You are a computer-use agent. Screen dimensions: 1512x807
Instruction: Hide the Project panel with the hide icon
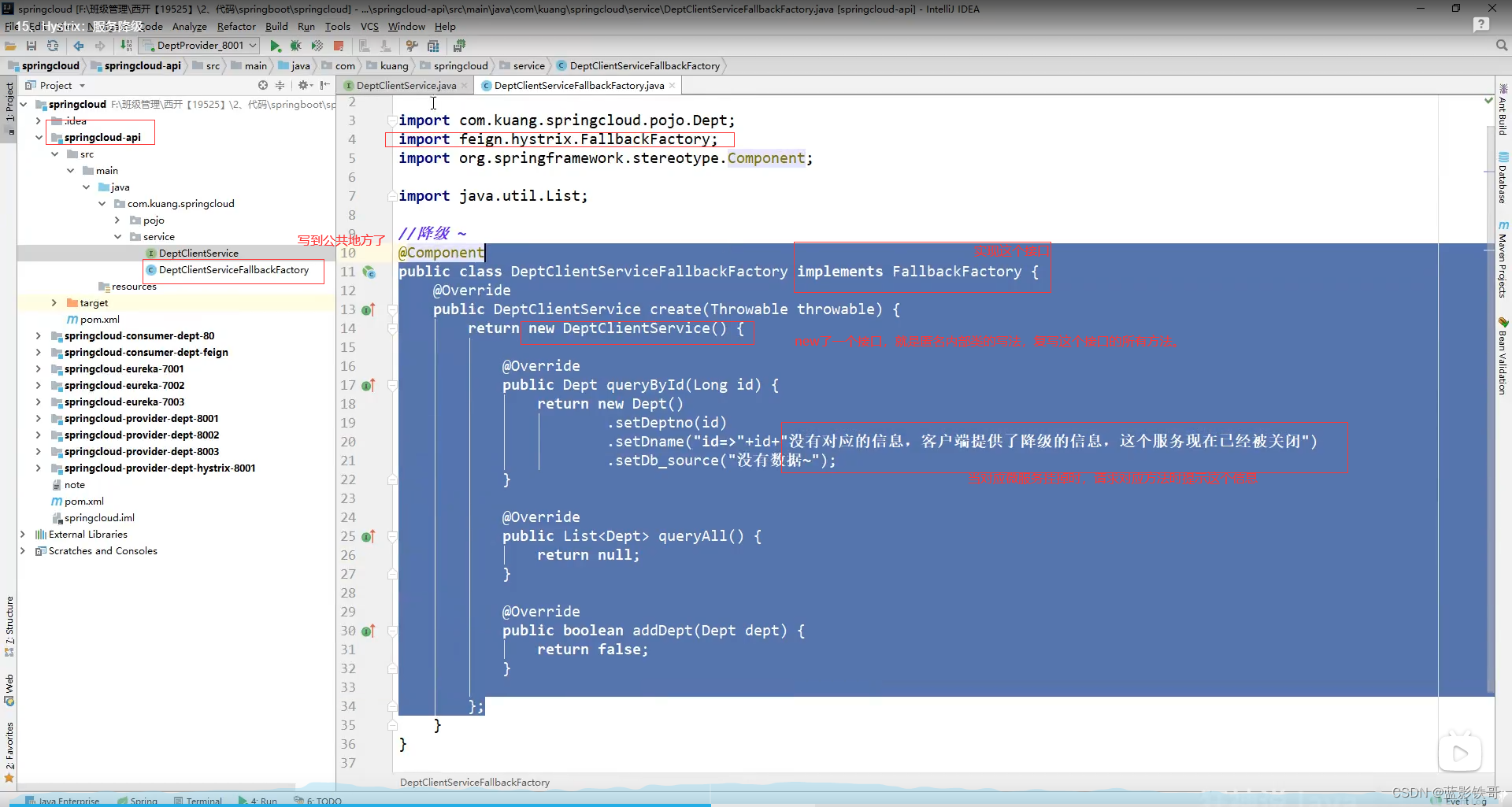(324, 85)
